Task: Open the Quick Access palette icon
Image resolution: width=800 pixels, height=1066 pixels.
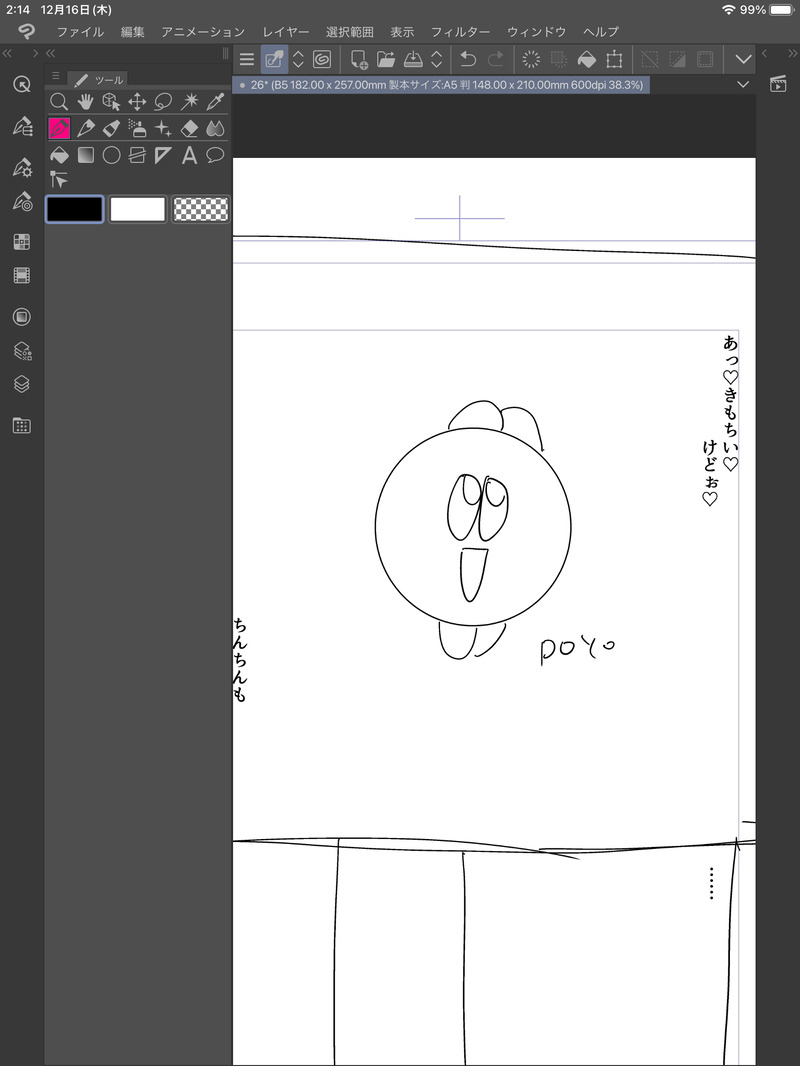Action: click(x=22, y=84)
